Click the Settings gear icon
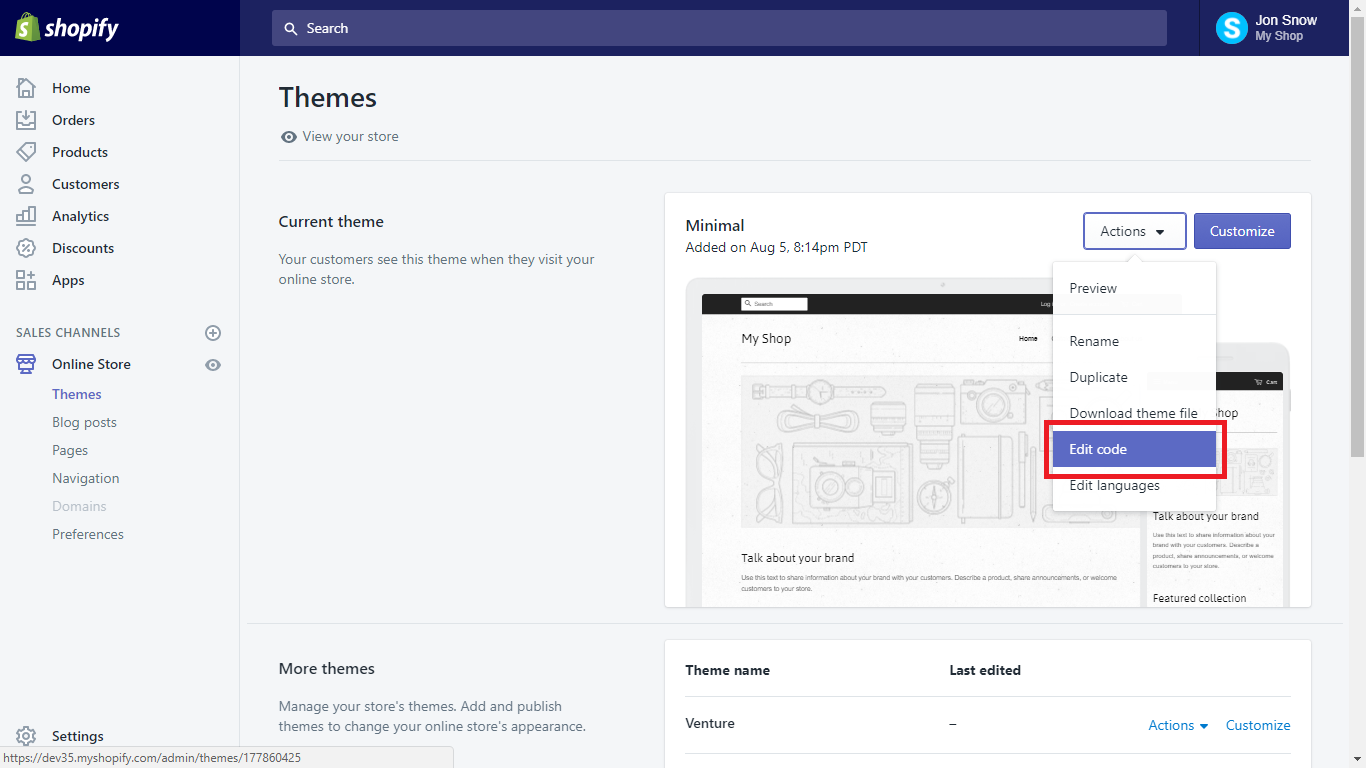Screen dimensions: 1366x768 point(26,736)
